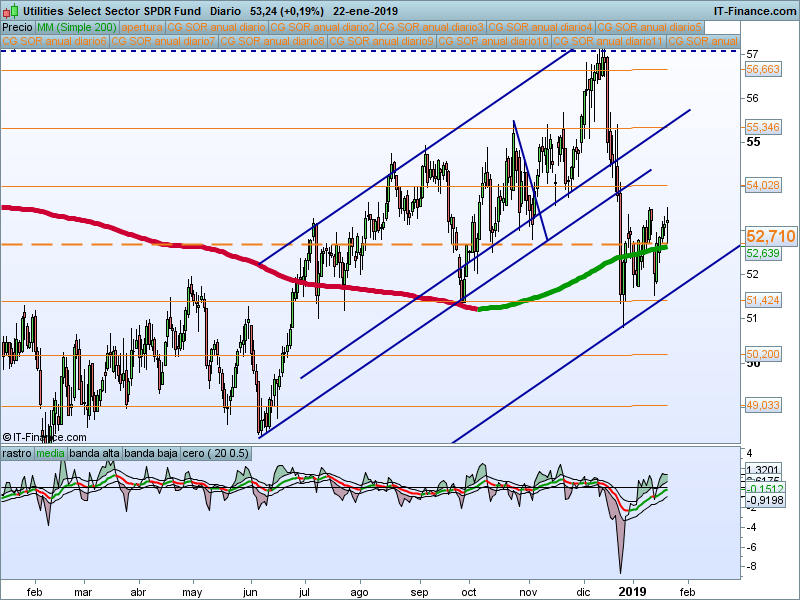Click the CG SOR anual diario2 label

coord(323,27)
